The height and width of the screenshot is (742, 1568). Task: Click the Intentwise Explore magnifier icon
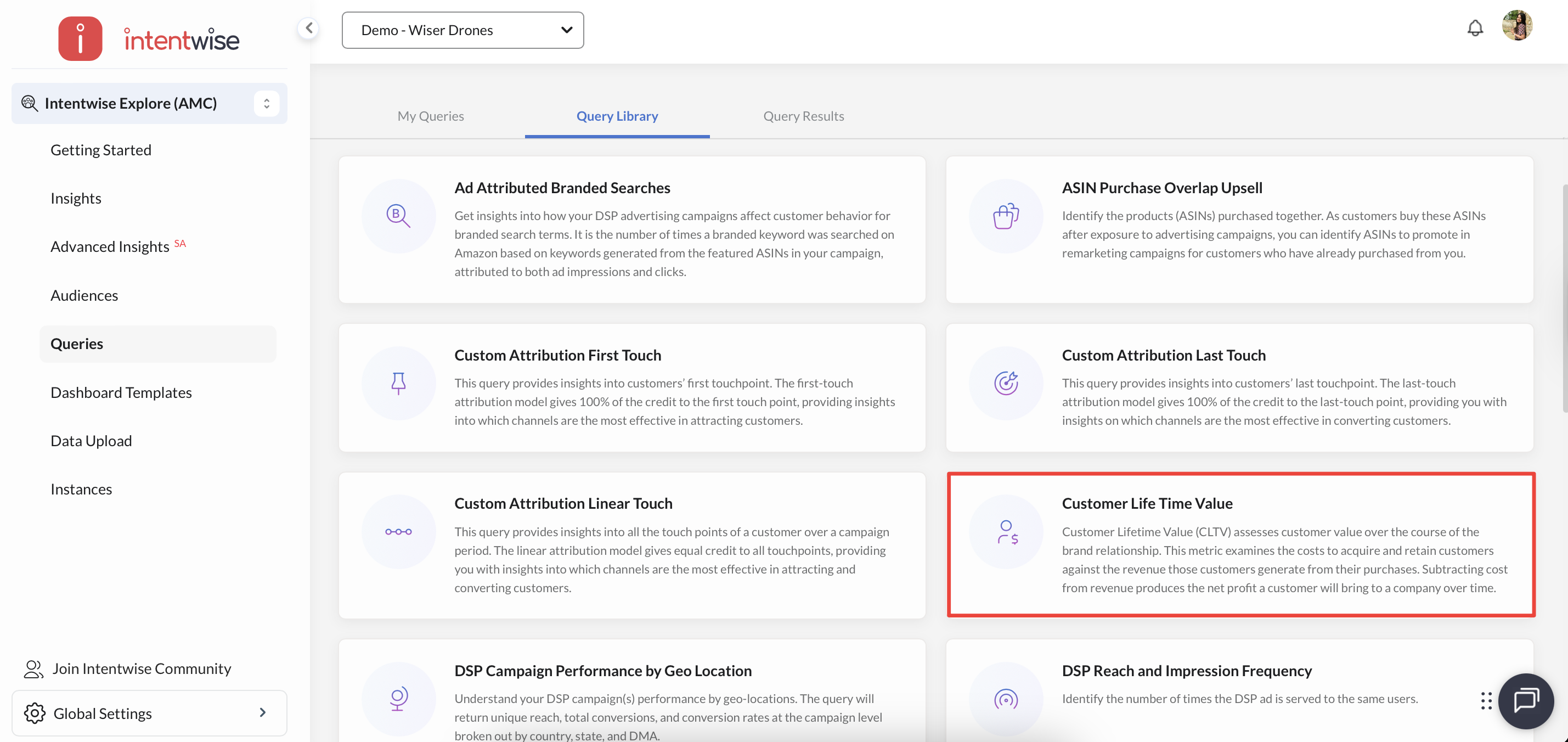[x=29, y=103]
